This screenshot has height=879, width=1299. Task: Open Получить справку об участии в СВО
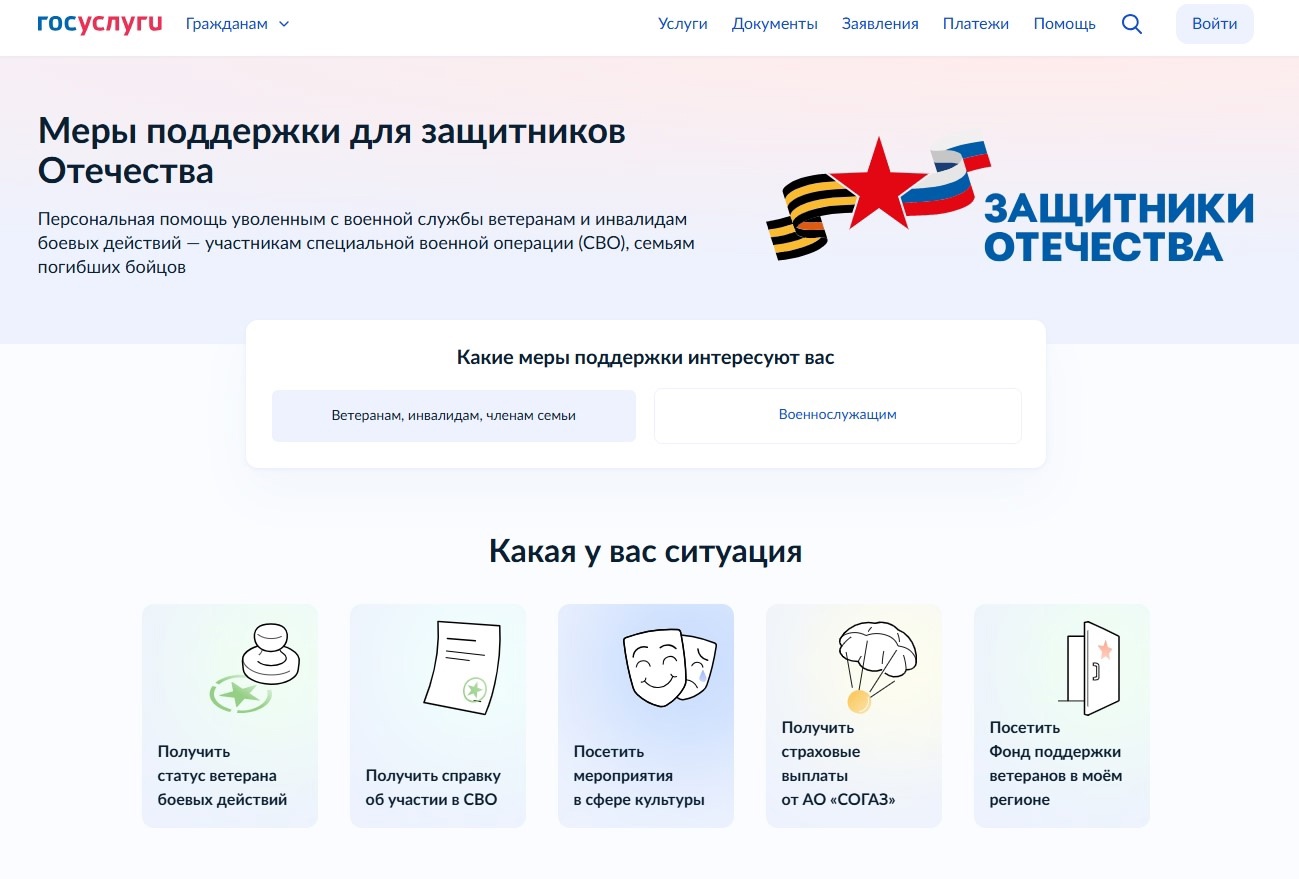[x=438, y=716]
